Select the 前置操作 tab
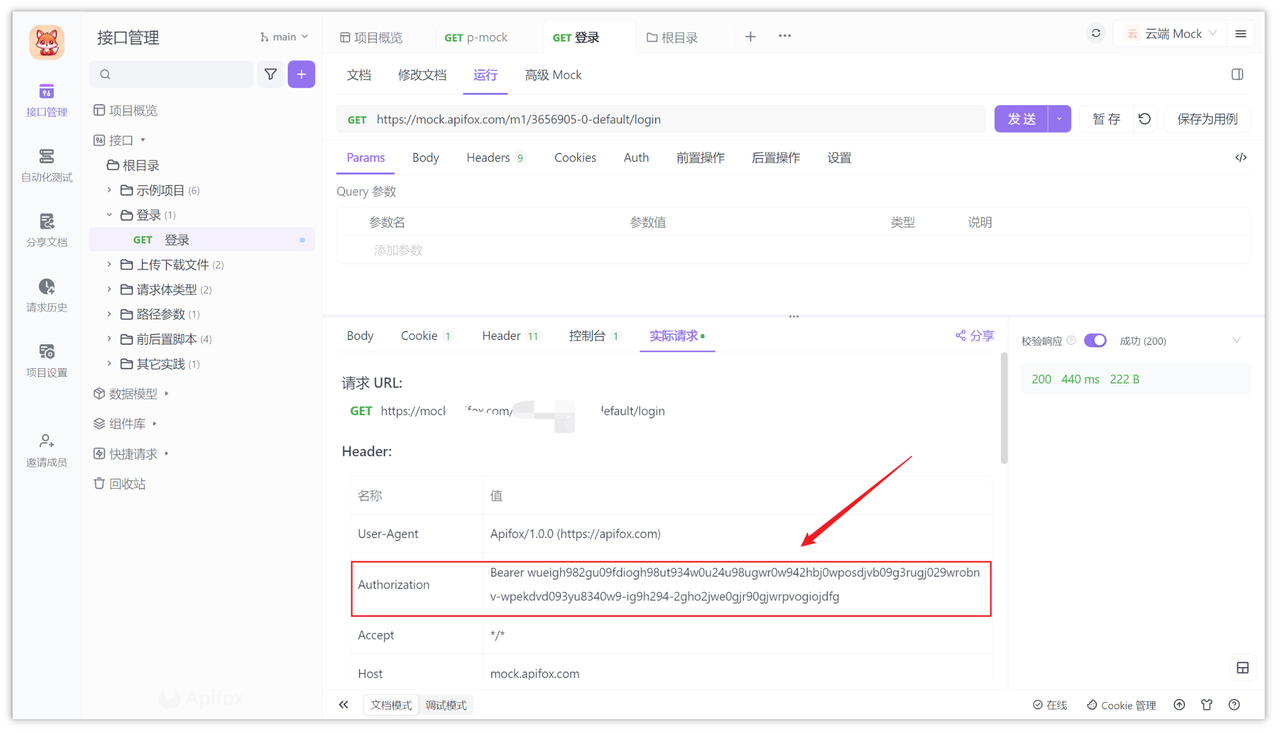This screenshot has height=732, width=1280. coord(700,158)
